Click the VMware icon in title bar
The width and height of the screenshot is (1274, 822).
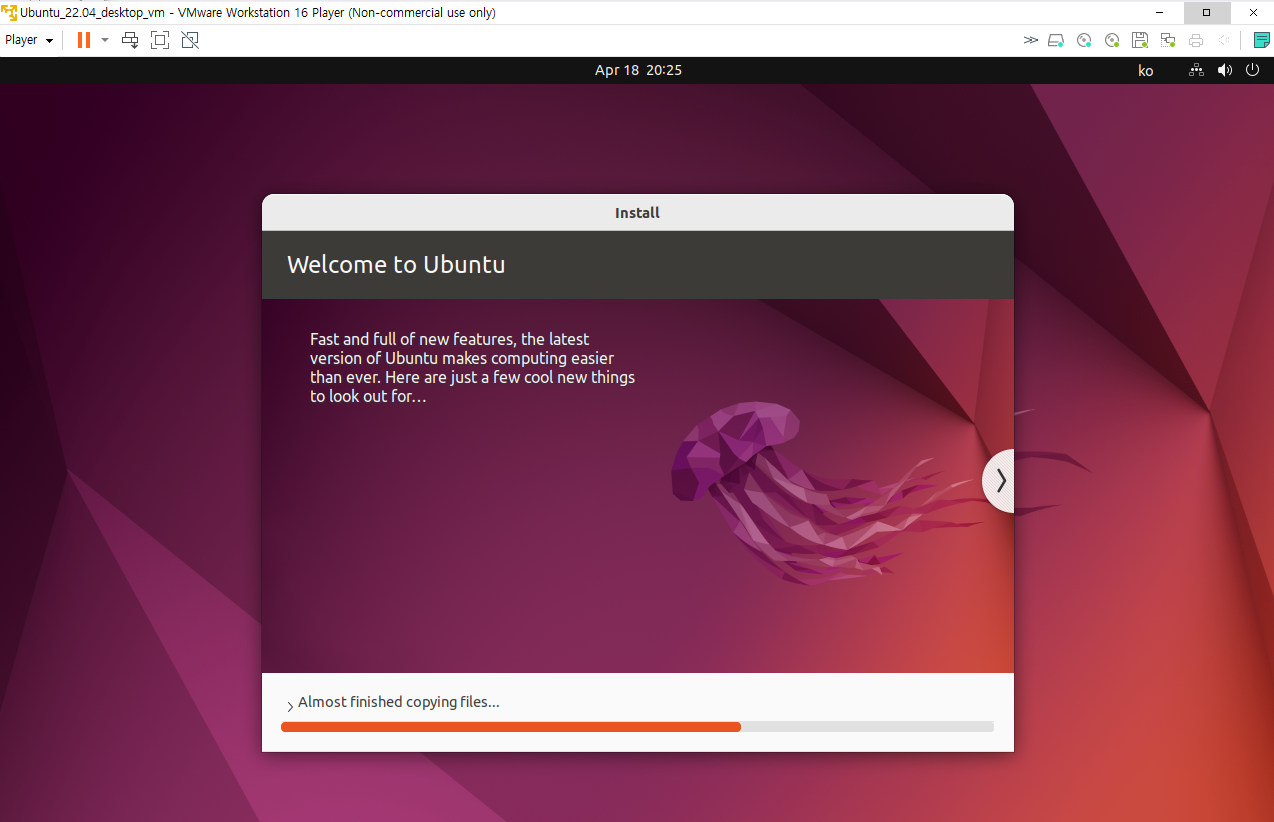(9, 13)
